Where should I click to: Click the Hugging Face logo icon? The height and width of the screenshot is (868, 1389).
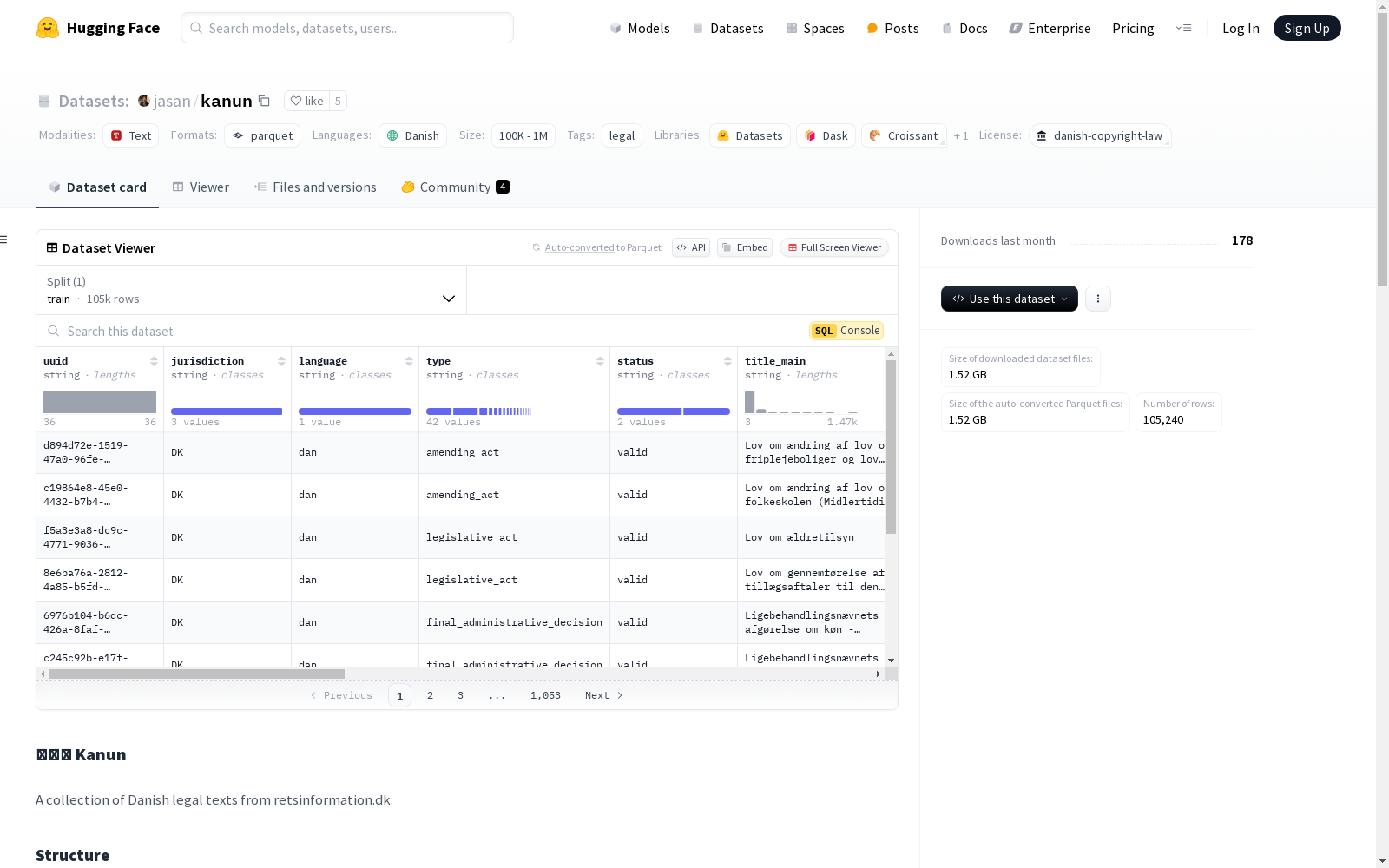pos(48,28)
